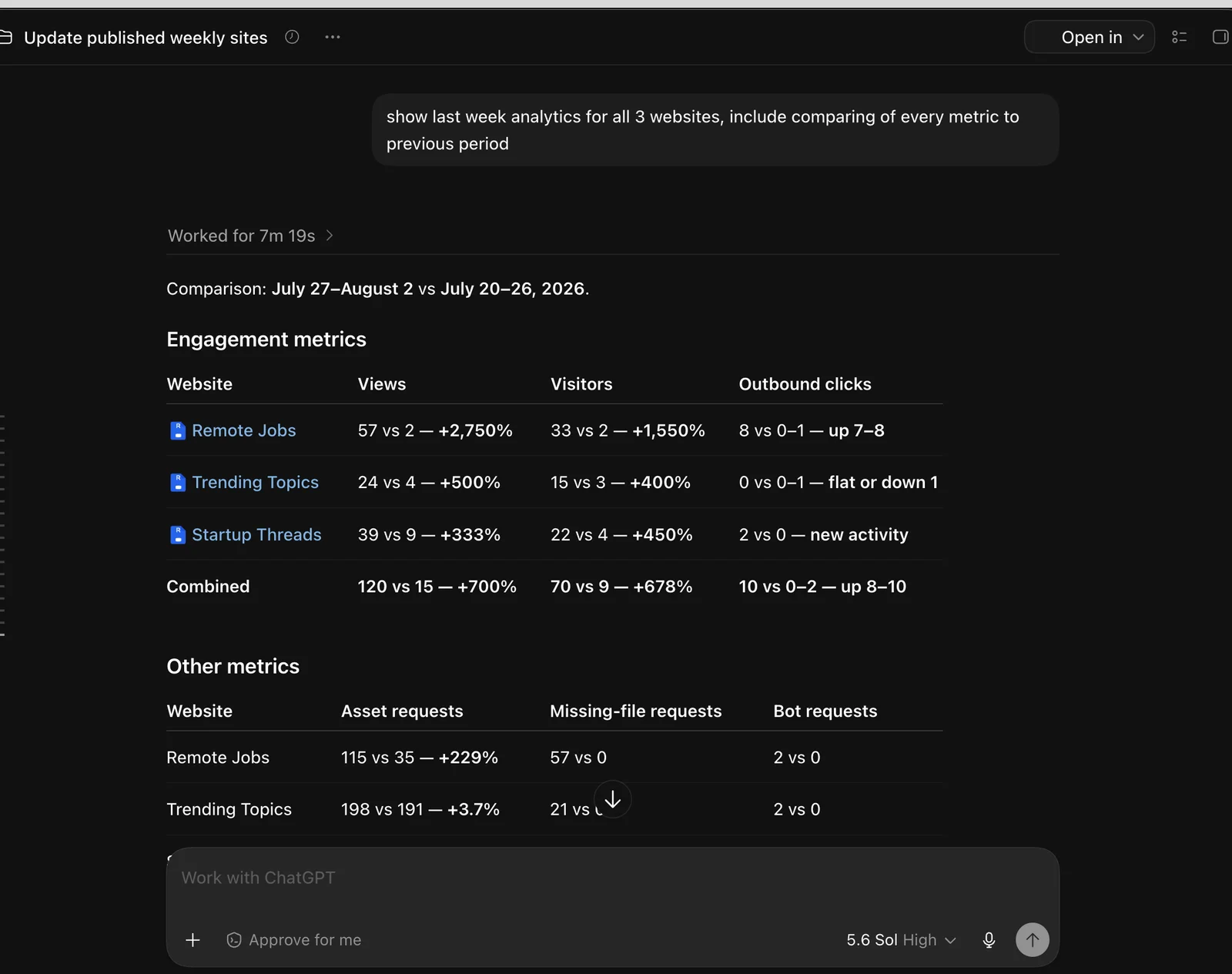Click the 'Combined' row label
Screen dimensions: 1232x974
click(208, 586)
